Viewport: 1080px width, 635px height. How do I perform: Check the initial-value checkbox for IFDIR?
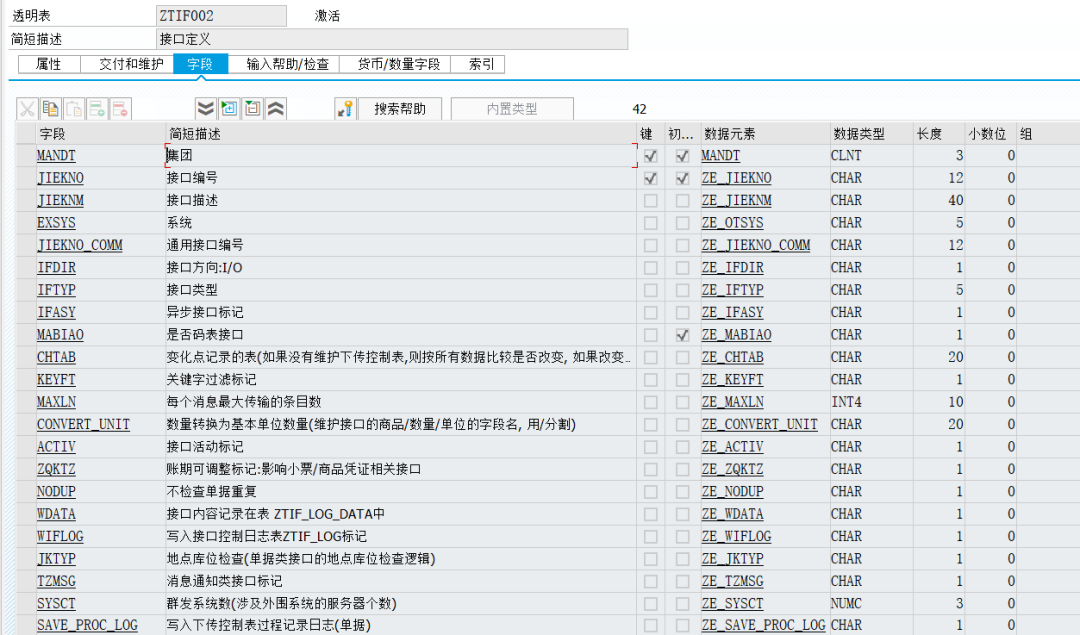coord(682,268)
